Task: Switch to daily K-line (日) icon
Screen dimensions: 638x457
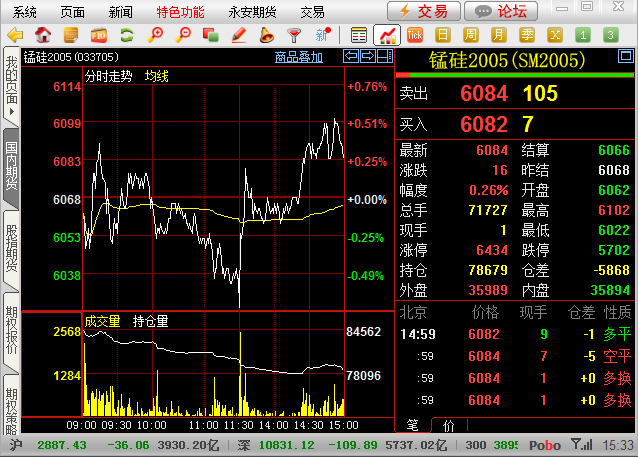Action: tap(441, 35)
